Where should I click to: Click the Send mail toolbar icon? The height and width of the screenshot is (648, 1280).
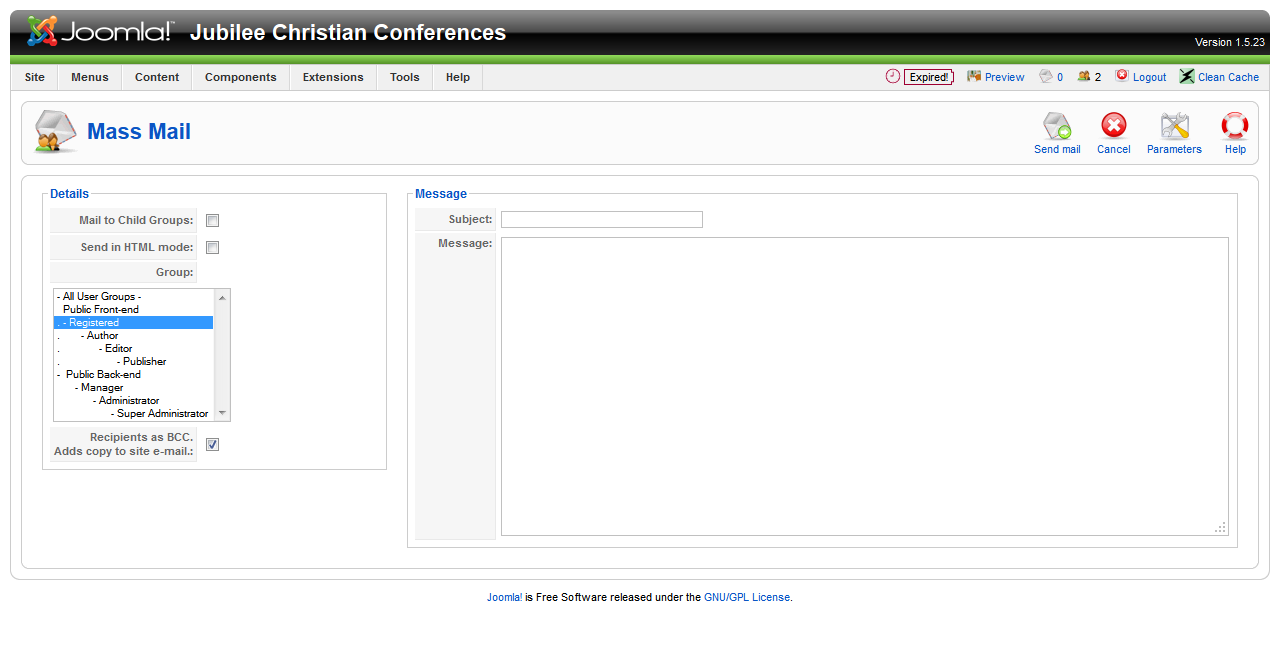click(1057, 126)
